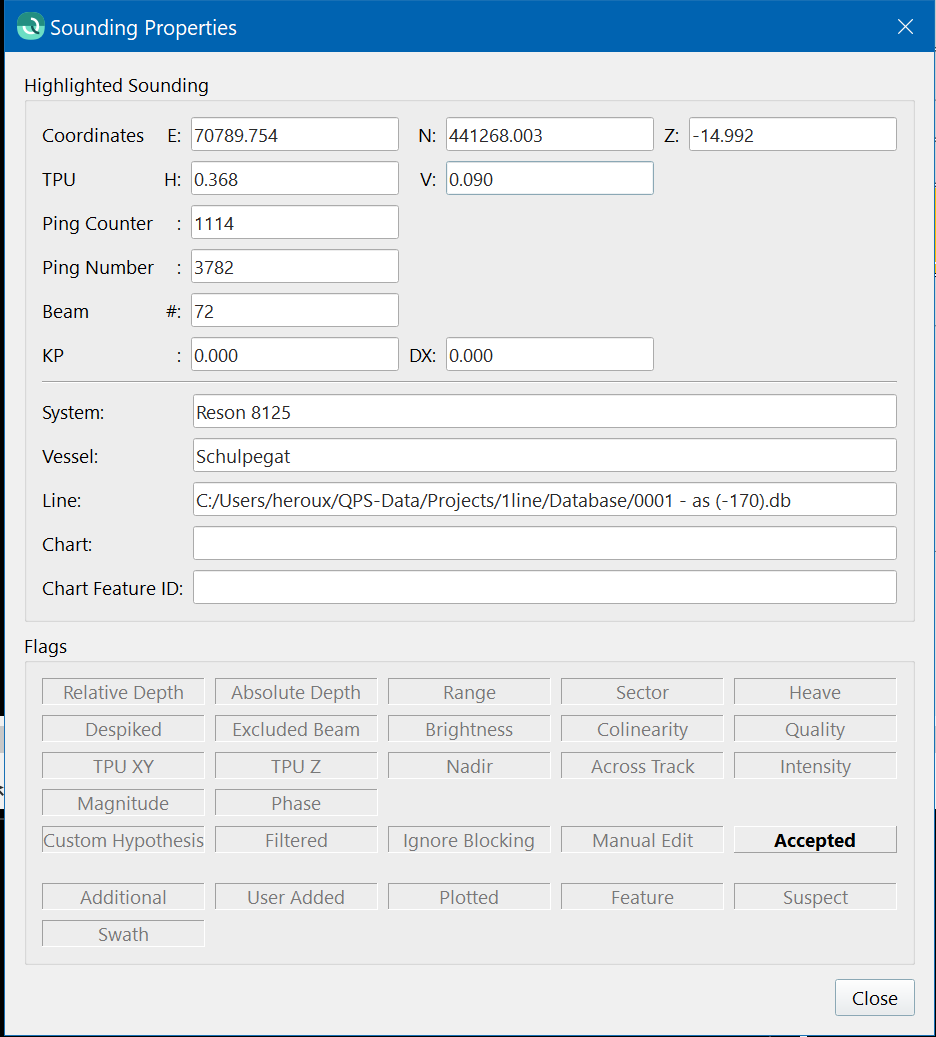Screen dimensions: 936x1037
Task: Toggle the Range flag
Action: [x=469, y=692]
